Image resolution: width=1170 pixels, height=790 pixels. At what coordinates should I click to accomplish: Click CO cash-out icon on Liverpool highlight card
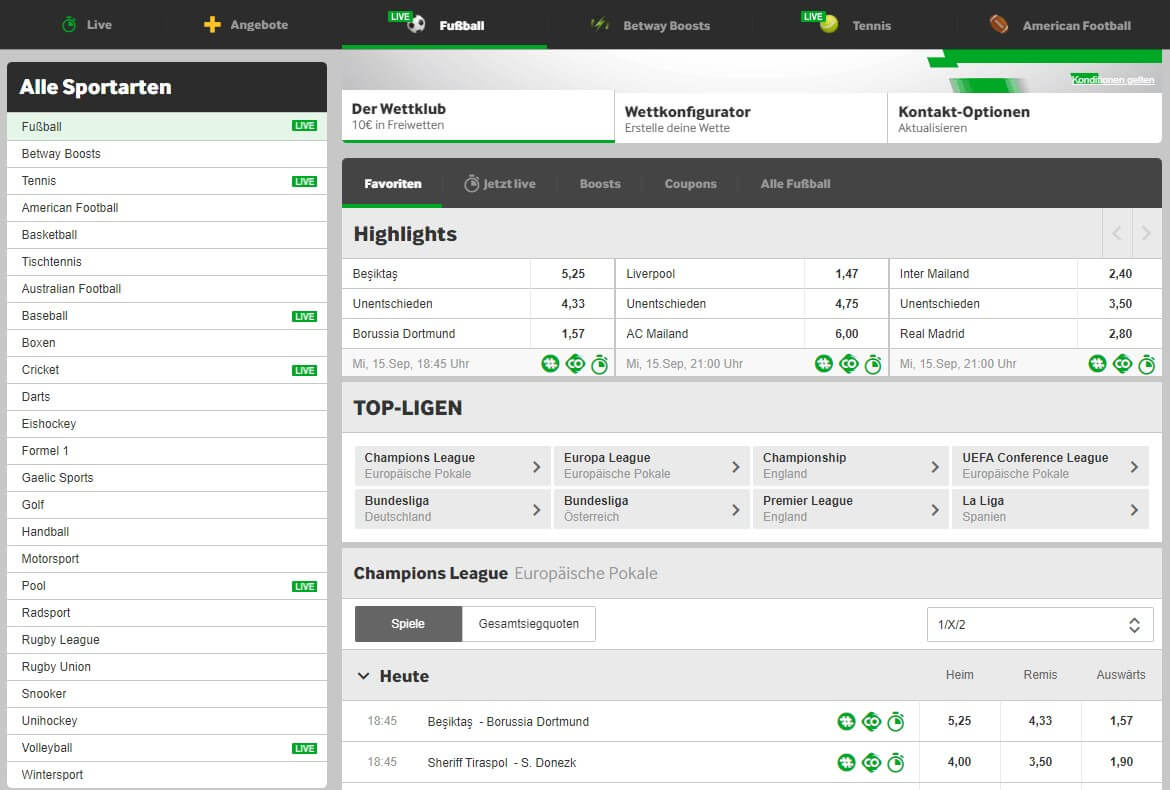tap(849, 364)
